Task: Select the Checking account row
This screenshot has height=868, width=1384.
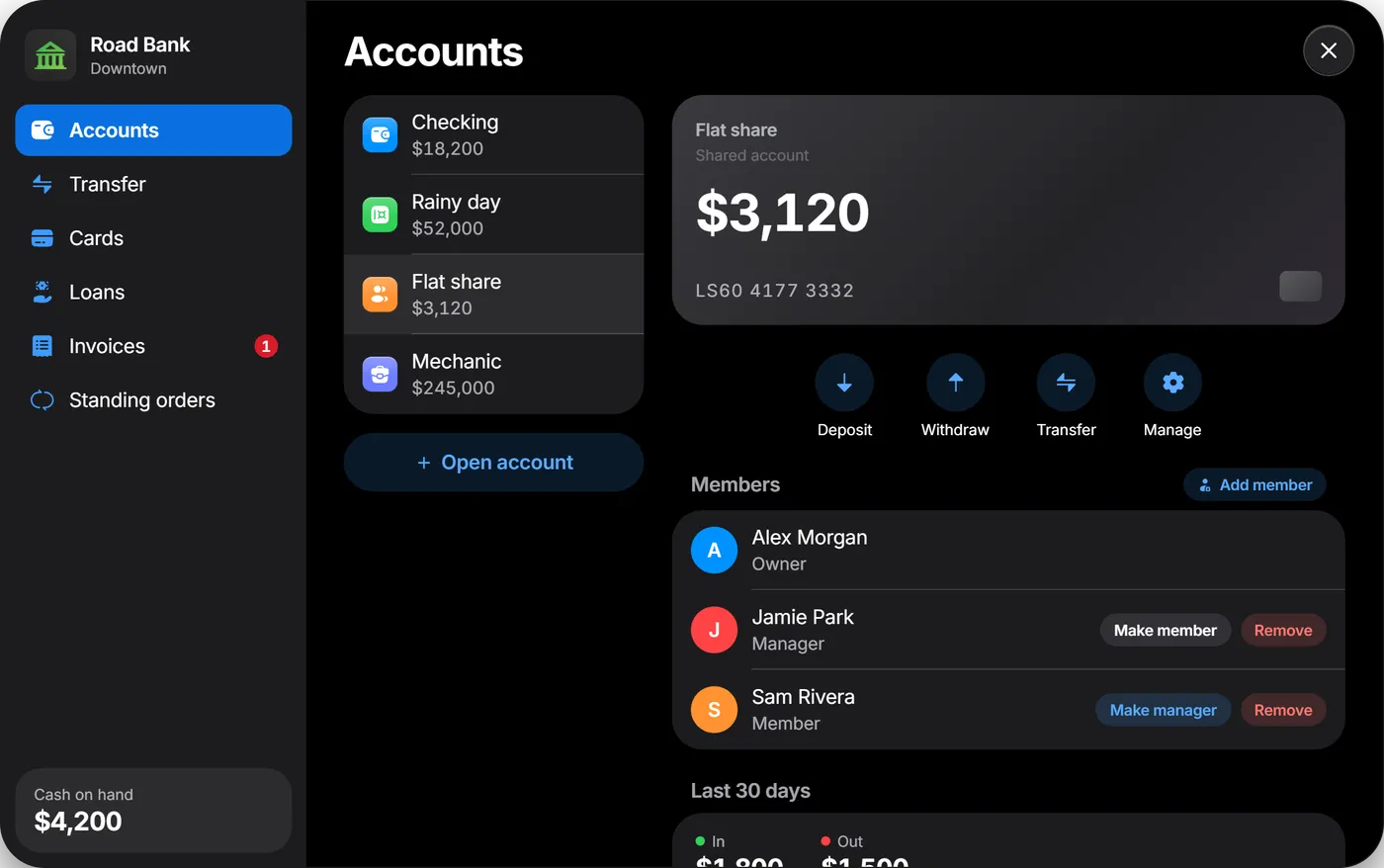Action: [493, 135]
